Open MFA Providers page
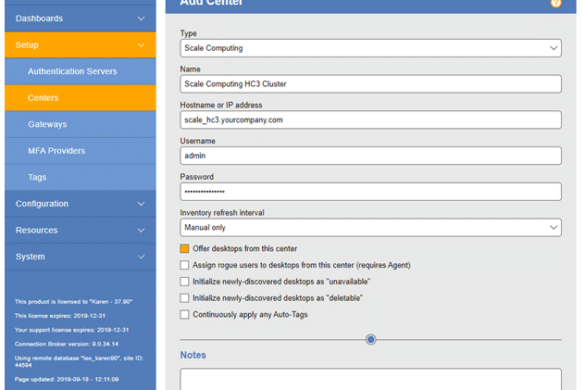Image resolution: width=585 pixels, height=390 pixels. click(x=80, y=151)
